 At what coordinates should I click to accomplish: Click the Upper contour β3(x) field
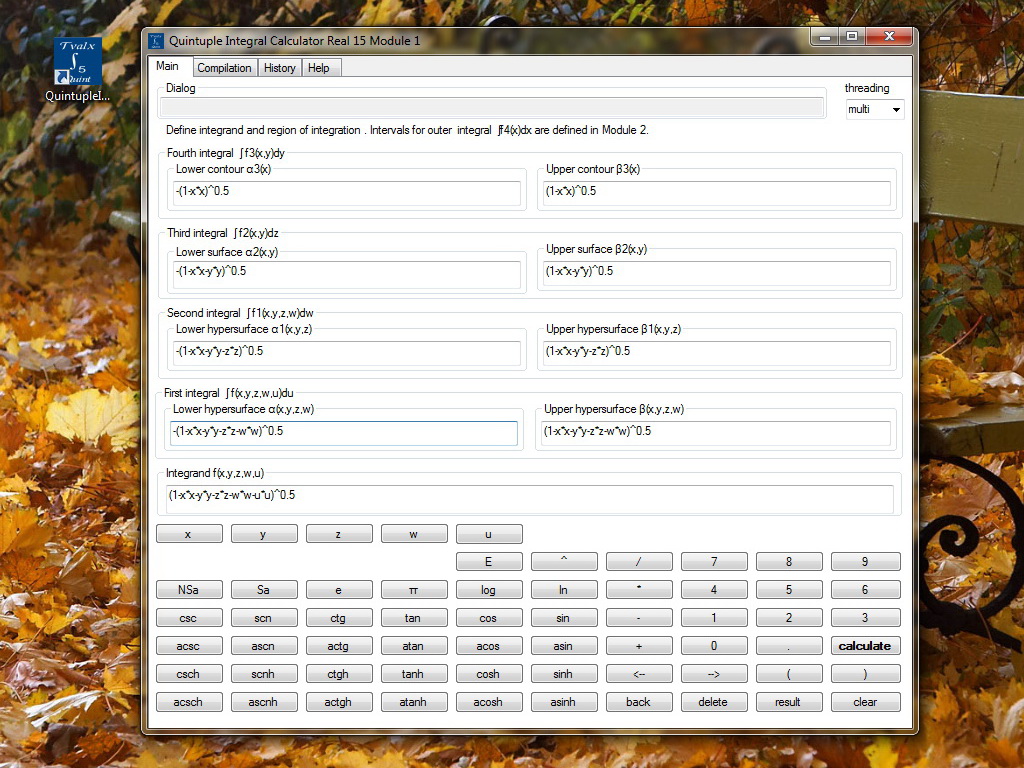pos(717,193)
